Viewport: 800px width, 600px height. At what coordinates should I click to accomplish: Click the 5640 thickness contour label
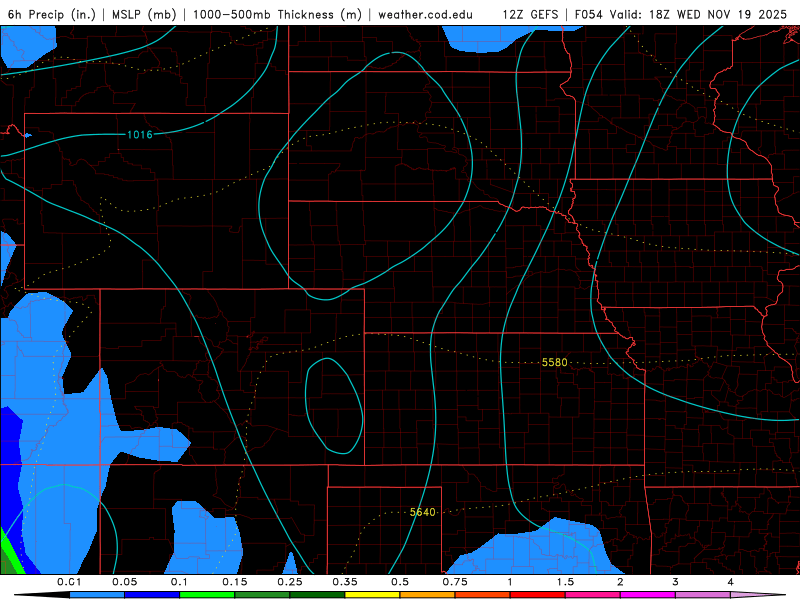pyautogui.click(x=422, y=512)
